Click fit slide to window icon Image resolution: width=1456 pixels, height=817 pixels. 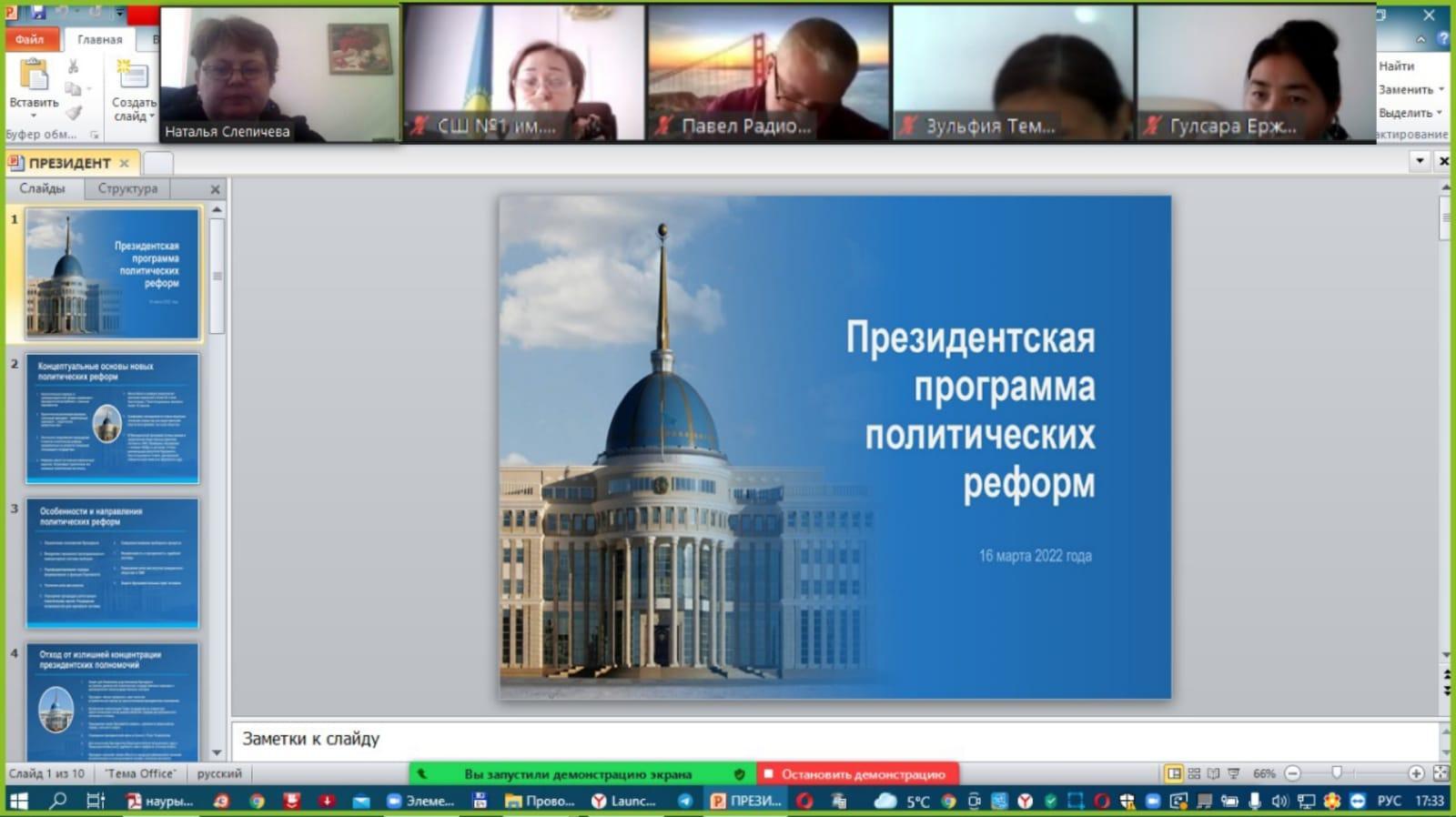click(x=1441, y=773)
